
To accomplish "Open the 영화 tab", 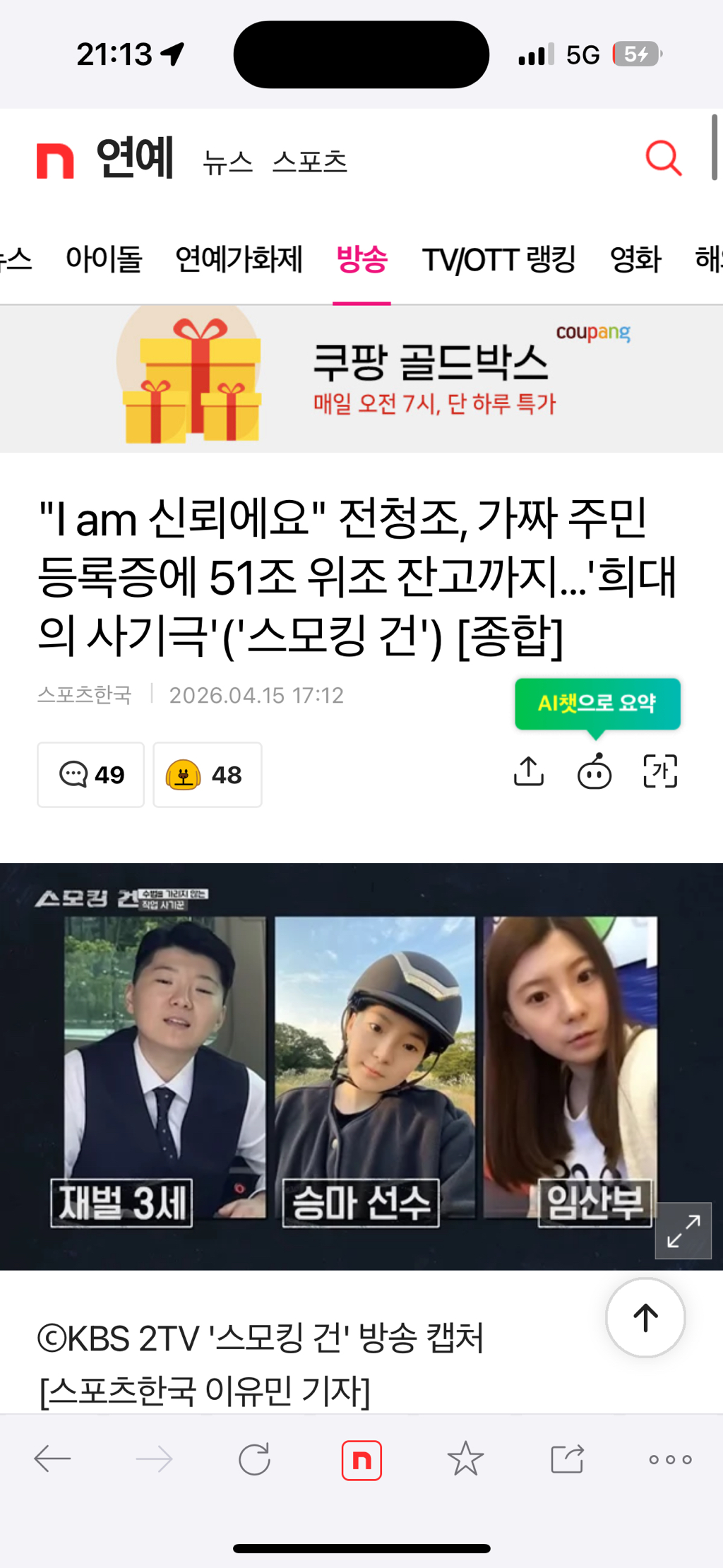I will pos(635,259).
